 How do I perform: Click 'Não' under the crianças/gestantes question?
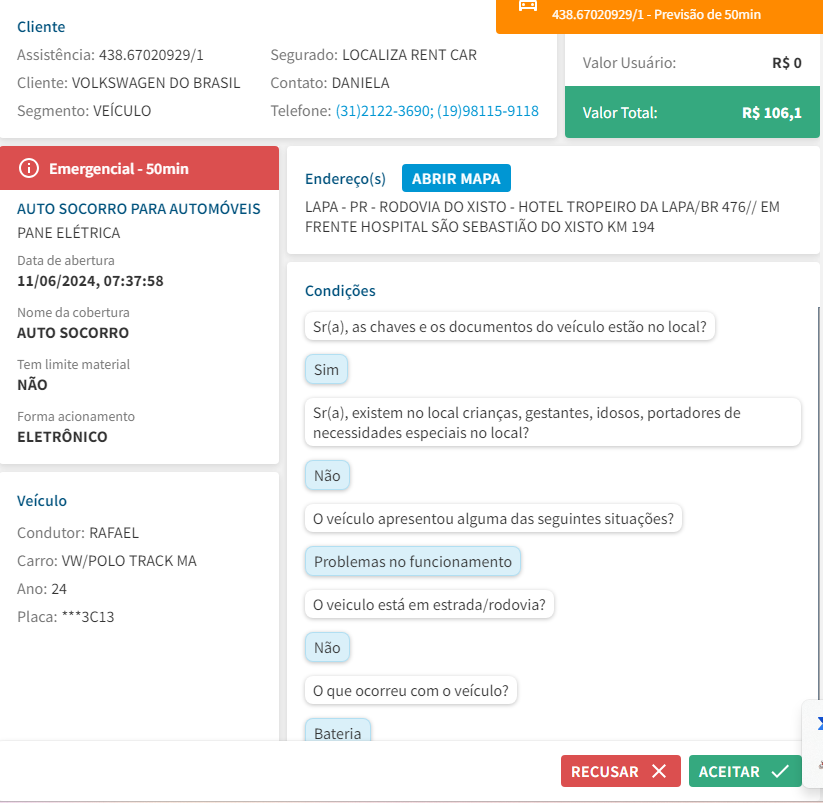327,476
